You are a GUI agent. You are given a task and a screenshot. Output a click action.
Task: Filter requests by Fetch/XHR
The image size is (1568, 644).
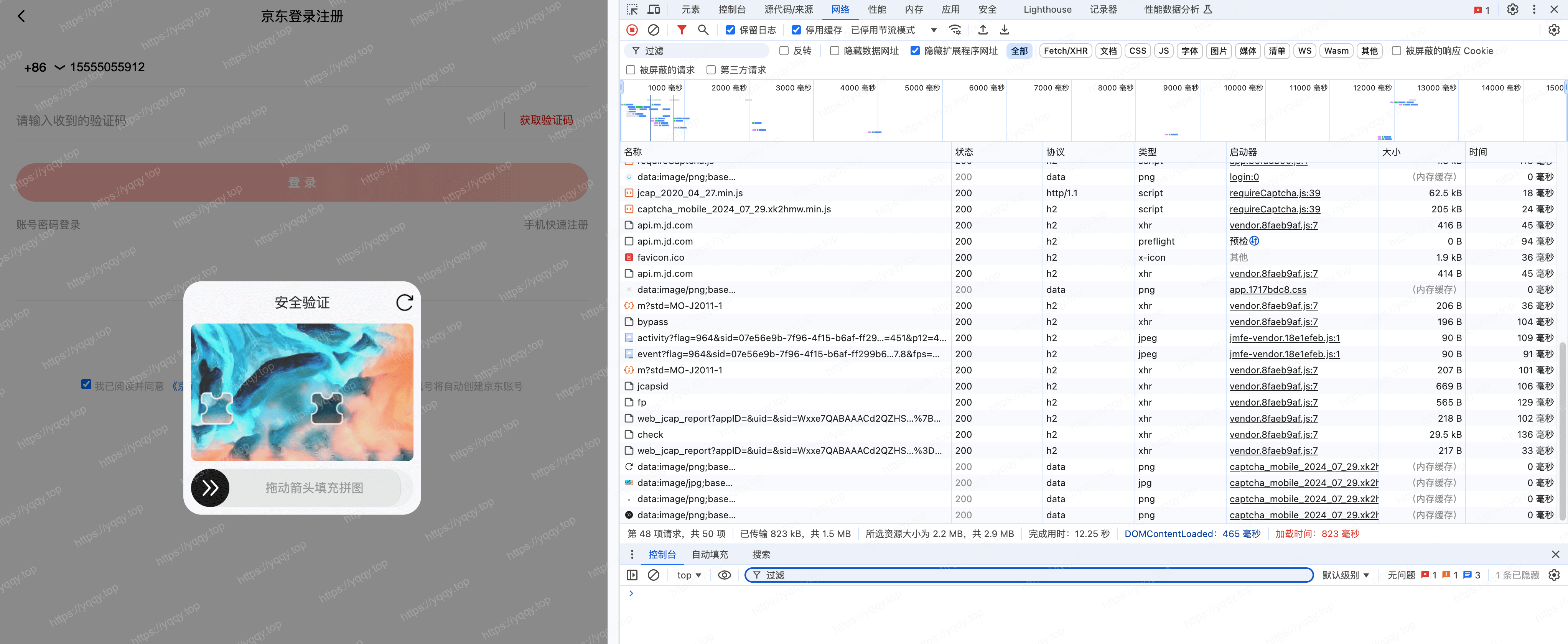(1065, 51)
